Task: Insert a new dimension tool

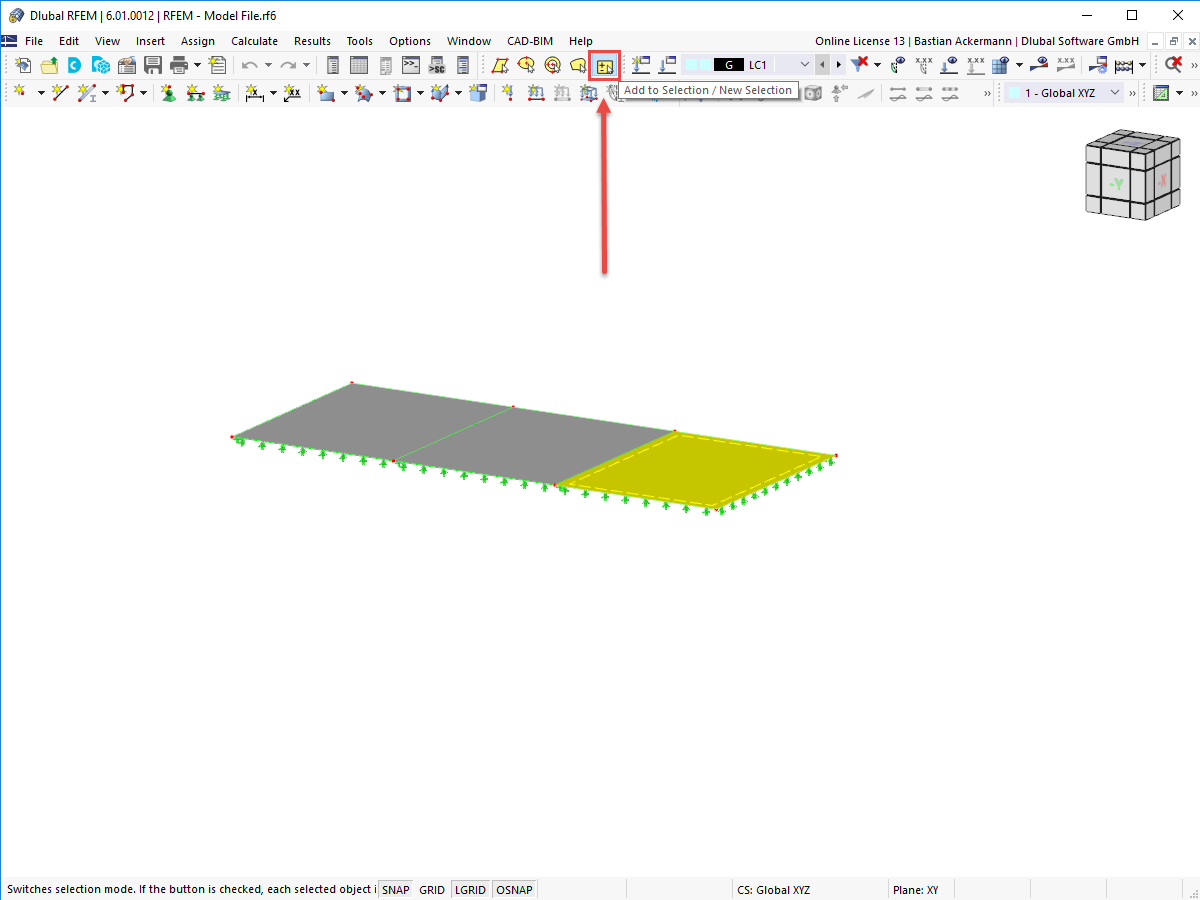Action: (254, 93)
